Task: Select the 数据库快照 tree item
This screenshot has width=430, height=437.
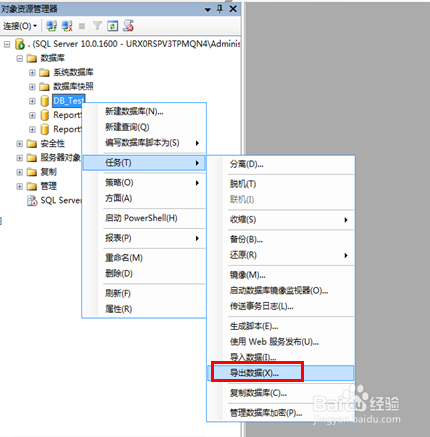Action: [73, 87]
